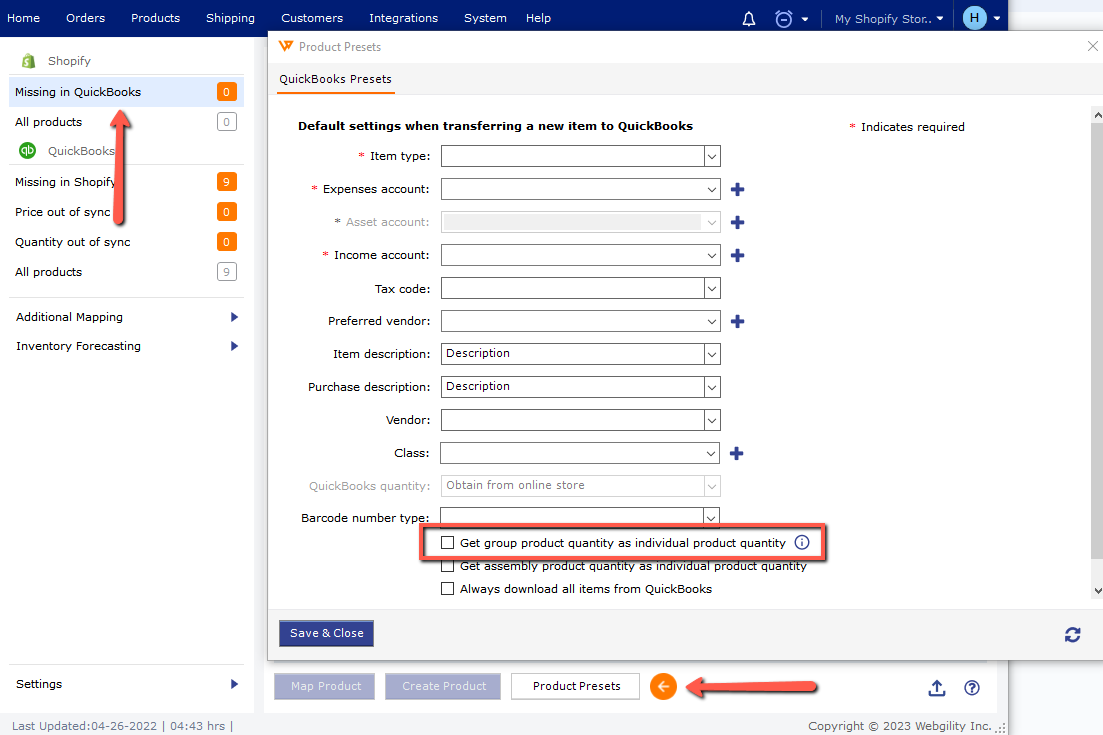
Task: Click the Webgility logo in dialog title
Action: point(286,46)
